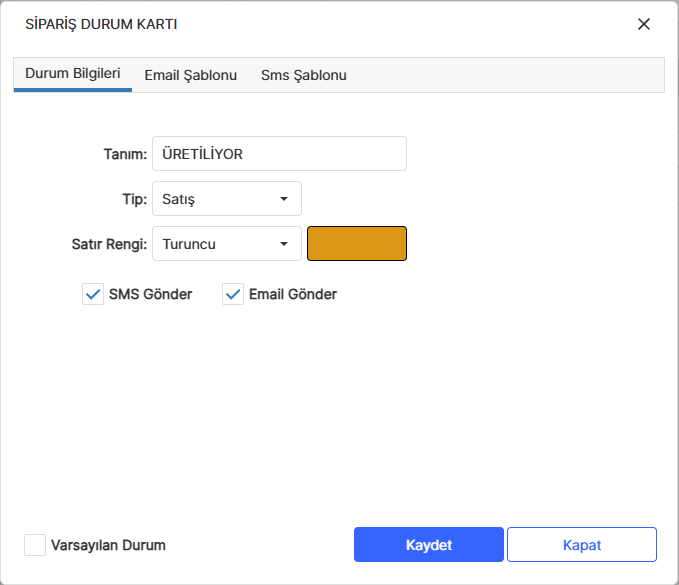Open the Tip dropdown showing Satış
Viewport: 679px width, 585px height.
point(227,199)
